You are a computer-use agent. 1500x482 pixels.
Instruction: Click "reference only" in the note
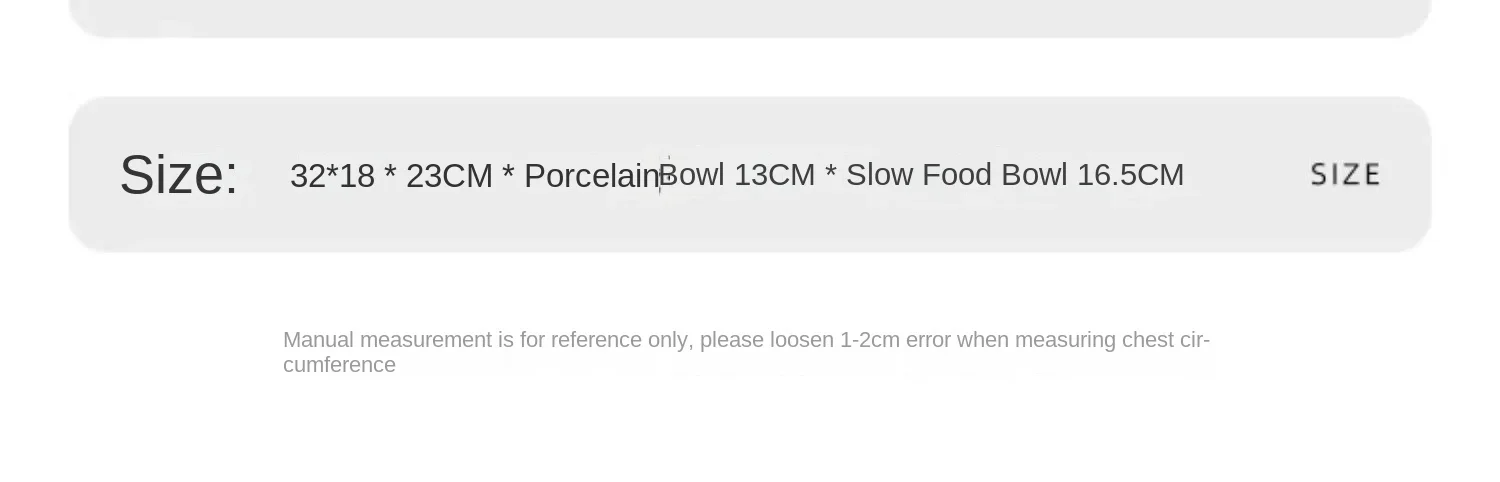pyautogui.click(x=619, y=340)
